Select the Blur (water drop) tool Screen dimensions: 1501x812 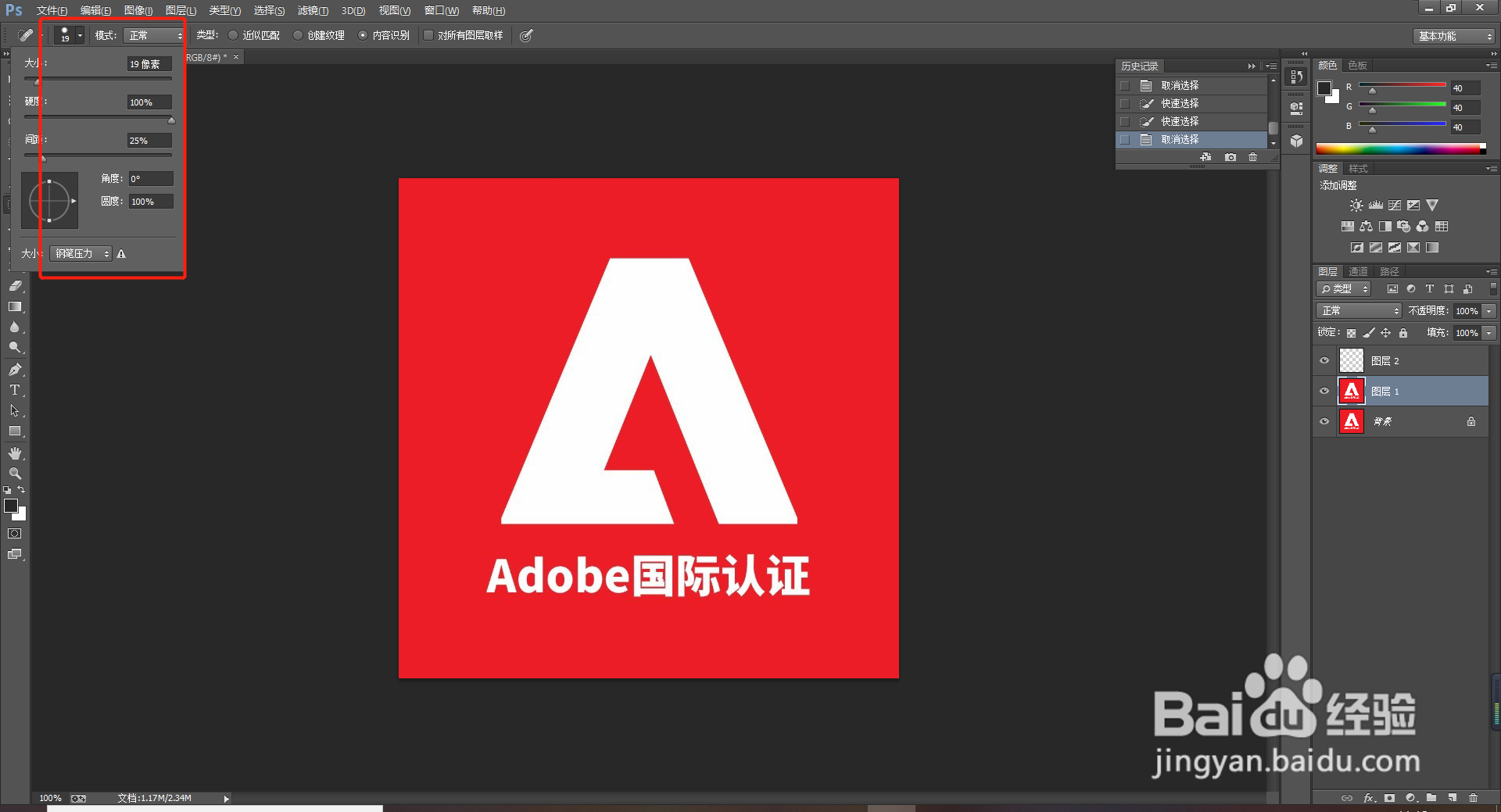pos(15,327)
